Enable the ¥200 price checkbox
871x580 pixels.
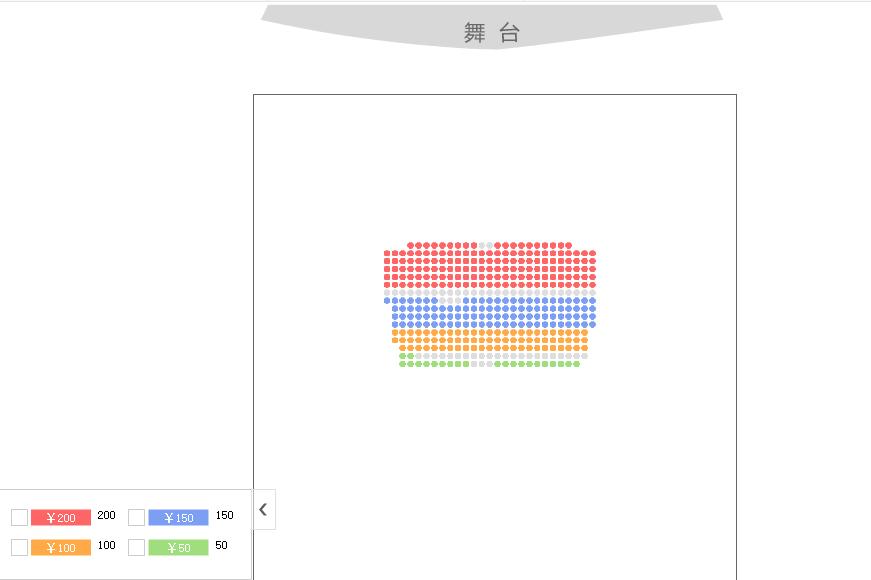click(x=19, y=517)
